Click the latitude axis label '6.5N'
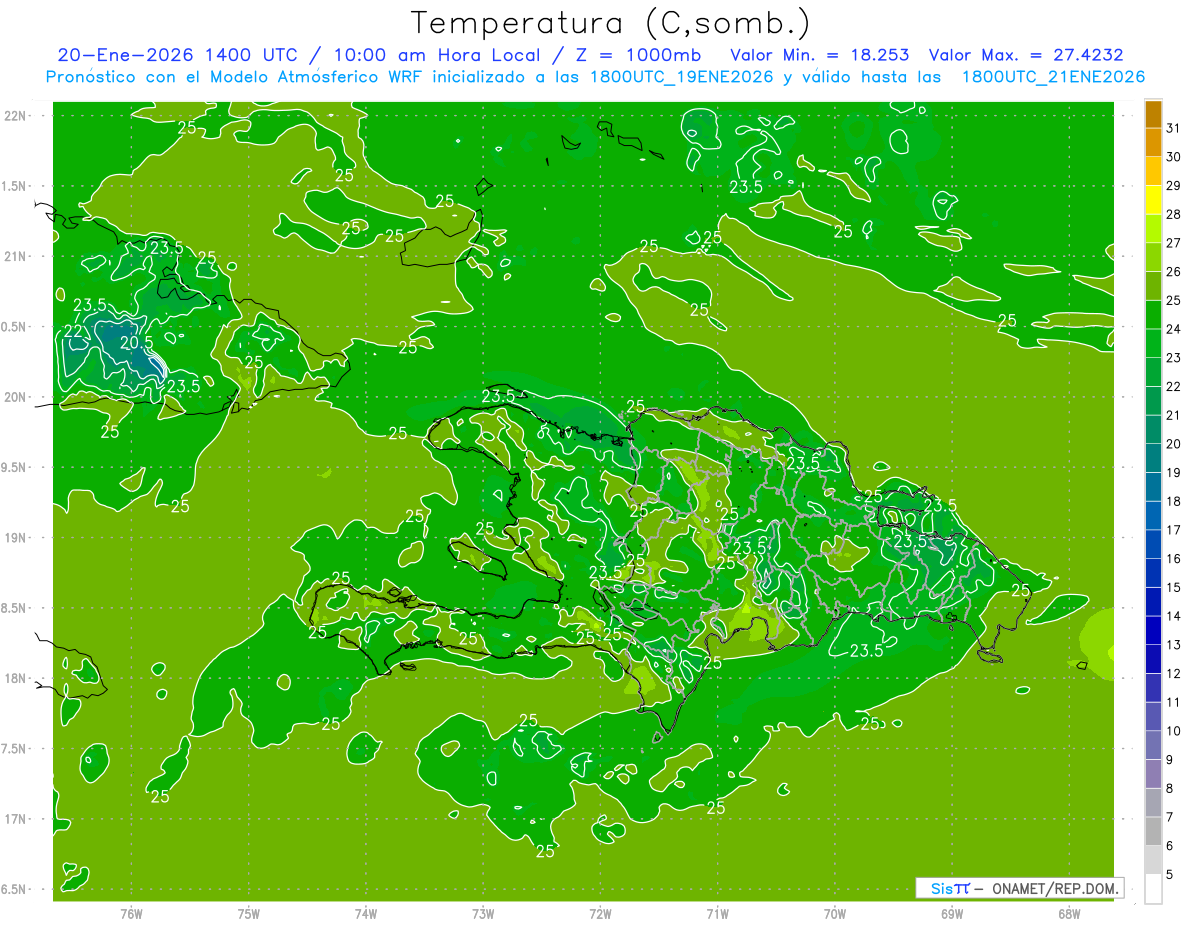1200x927 pixels. 15,889
